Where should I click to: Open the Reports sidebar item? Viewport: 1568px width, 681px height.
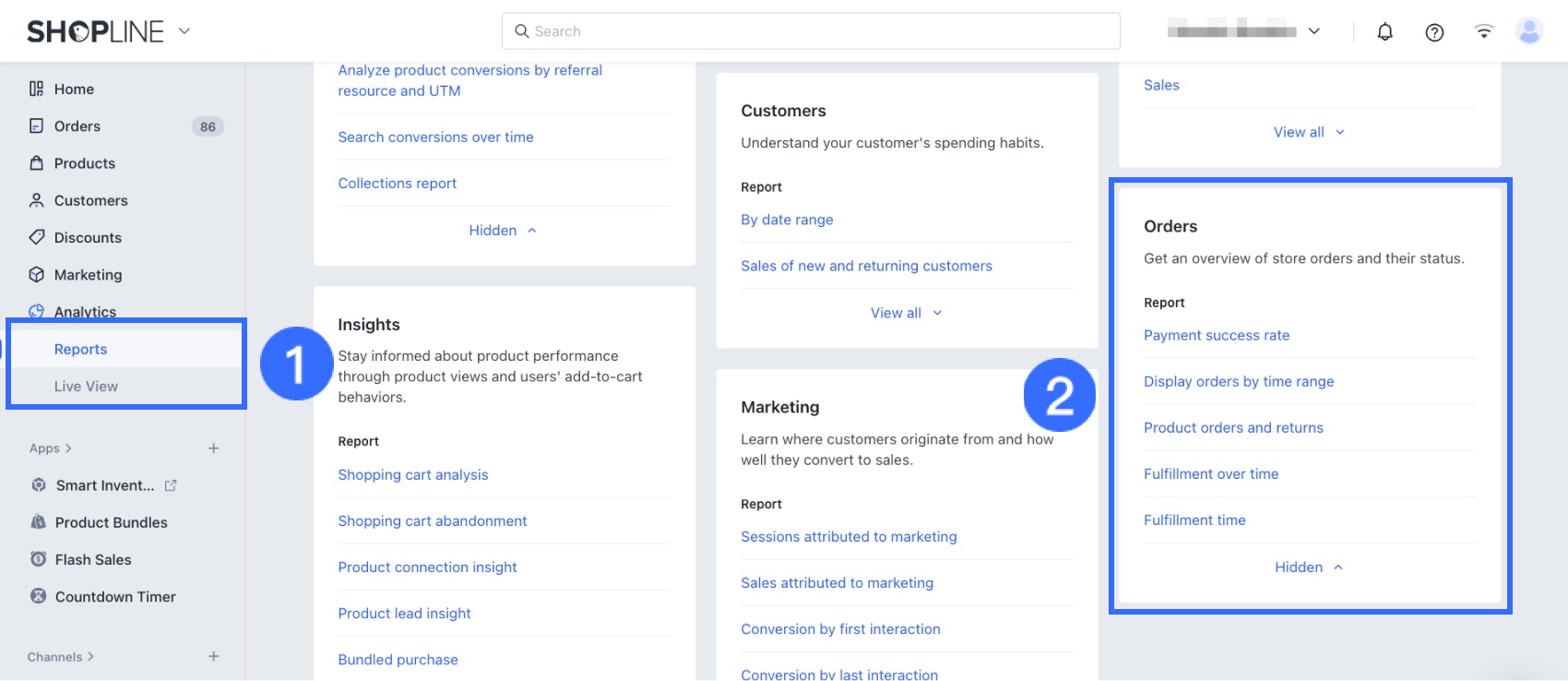[80, 349]
